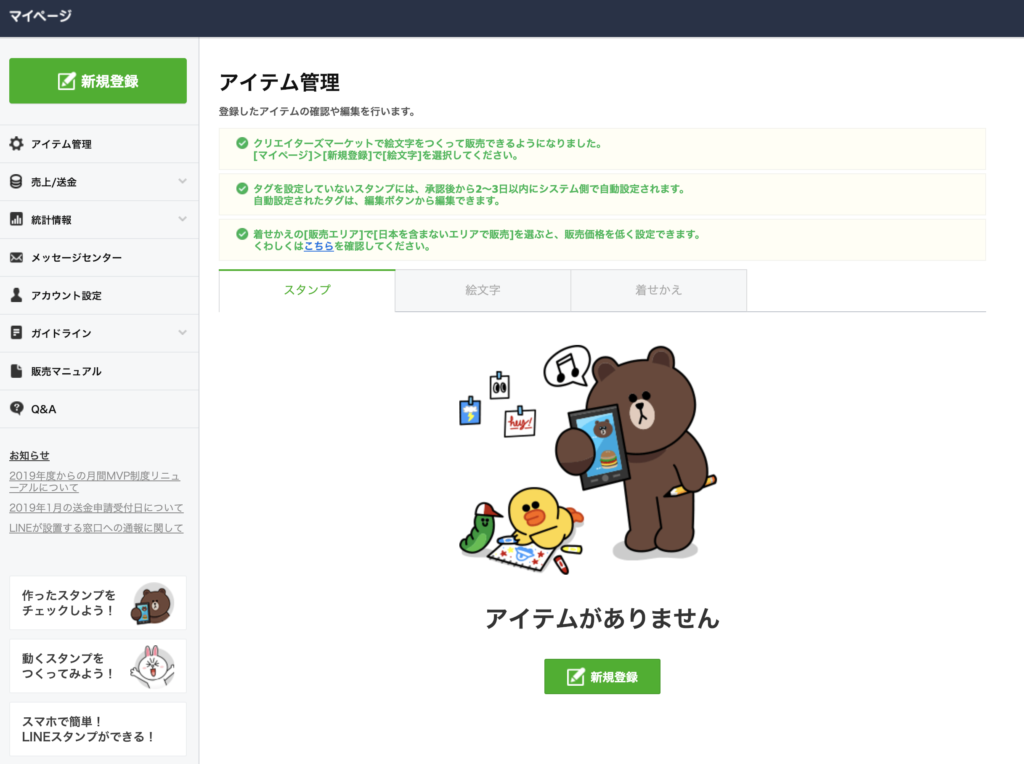This screenshot has height=764, width=1024.
Task: Open the お知らせ heading link
Action: (29, 455)
